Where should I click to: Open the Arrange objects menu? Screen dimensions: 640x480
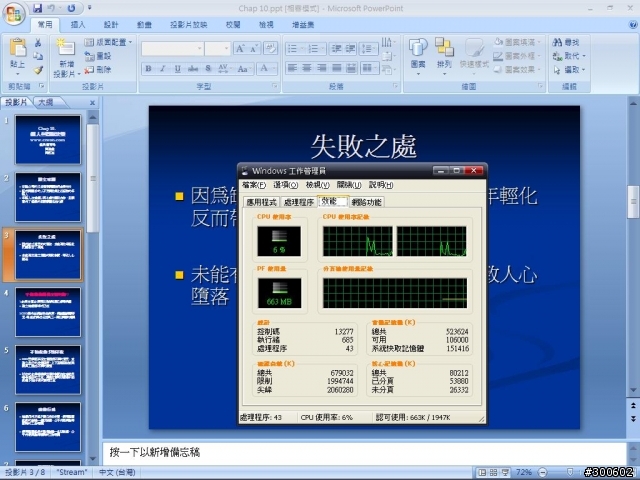444,57
